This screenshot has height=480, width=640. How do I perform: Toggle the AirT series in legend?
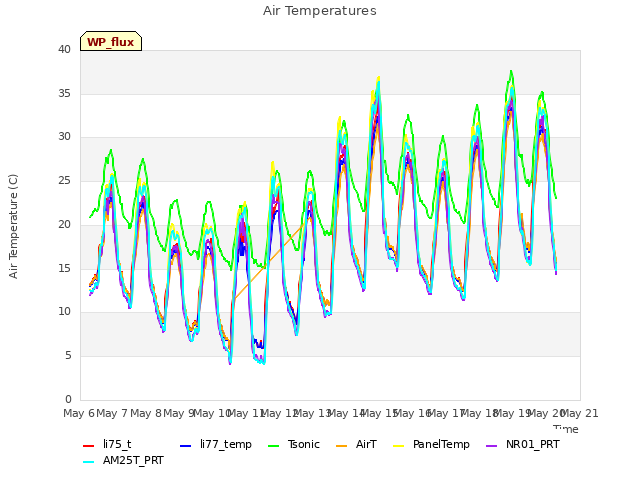[x=356, y=444]
